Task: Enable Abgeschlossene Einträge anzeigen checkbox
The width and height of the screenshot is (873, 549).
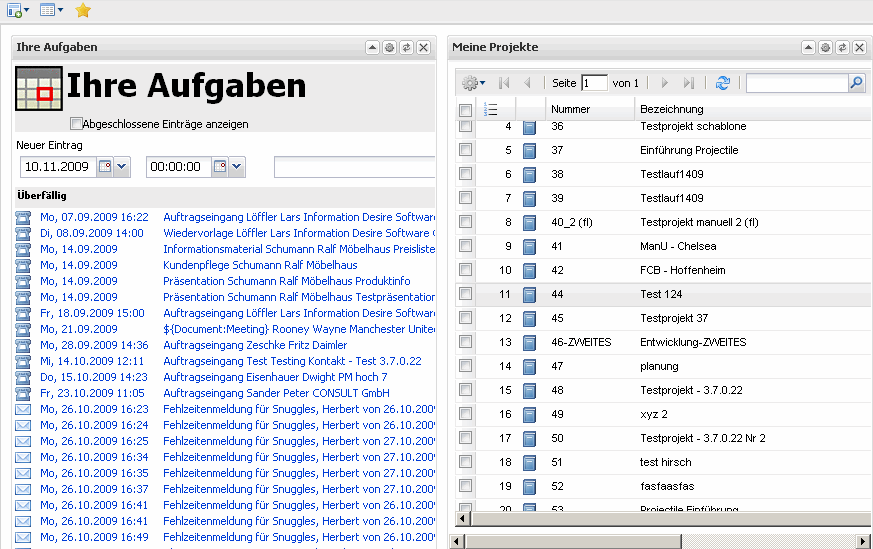Action: [76, 124]
